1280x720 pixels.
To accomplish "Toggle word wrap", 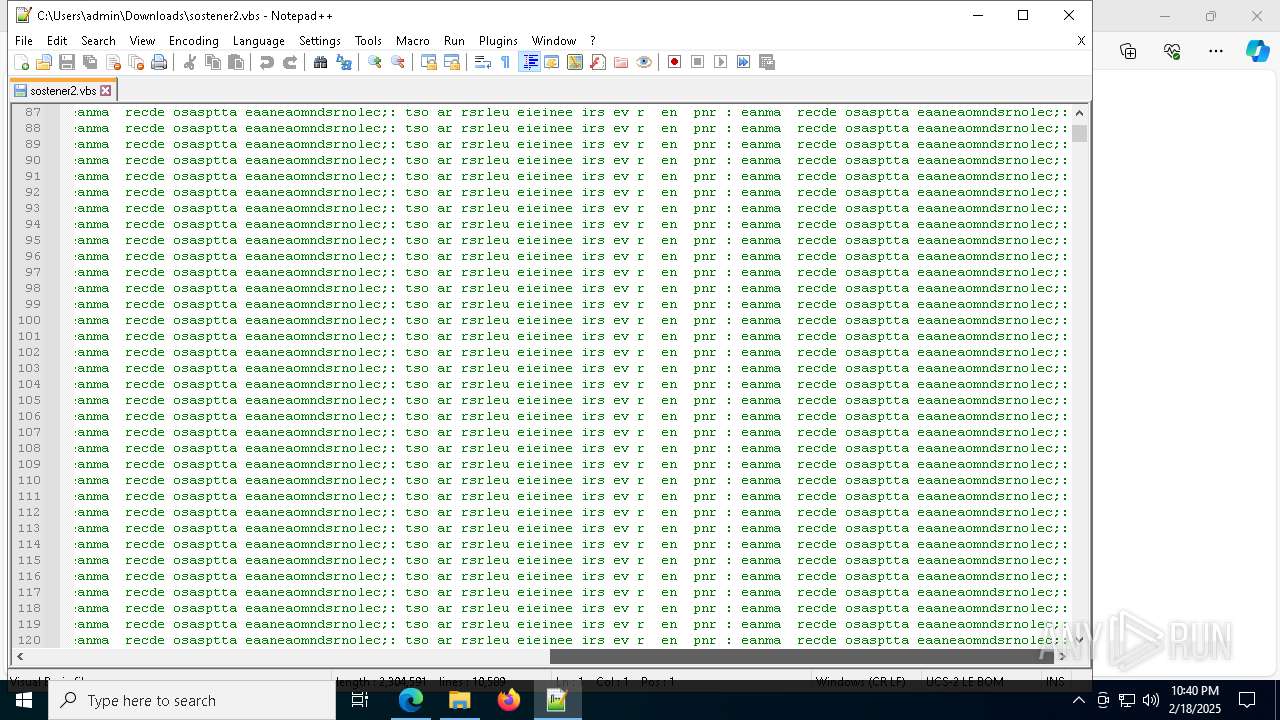I will [x=483, y=62].
